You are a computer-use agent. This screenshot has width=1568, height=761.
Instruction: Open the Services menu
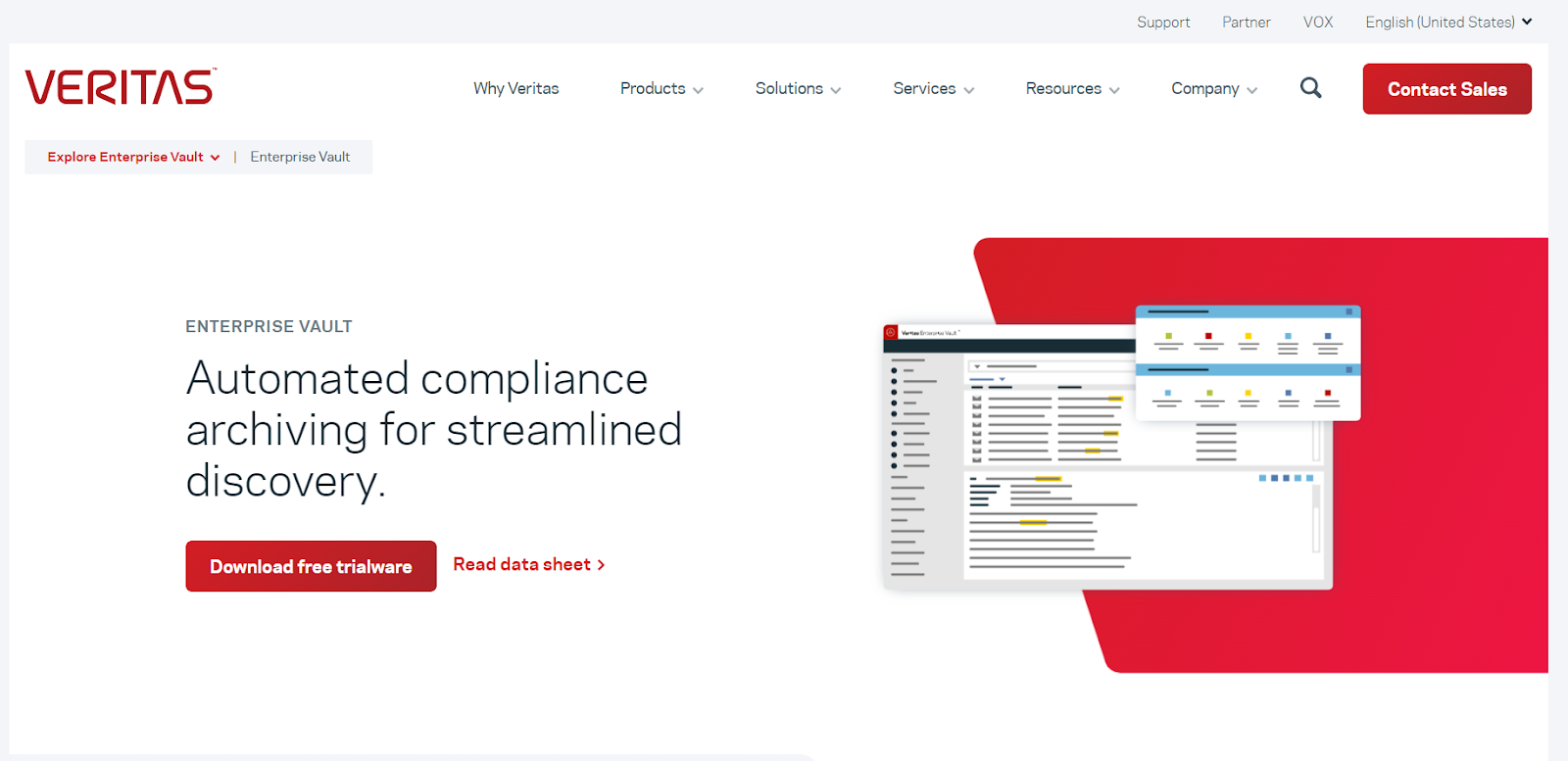(933, 88)
